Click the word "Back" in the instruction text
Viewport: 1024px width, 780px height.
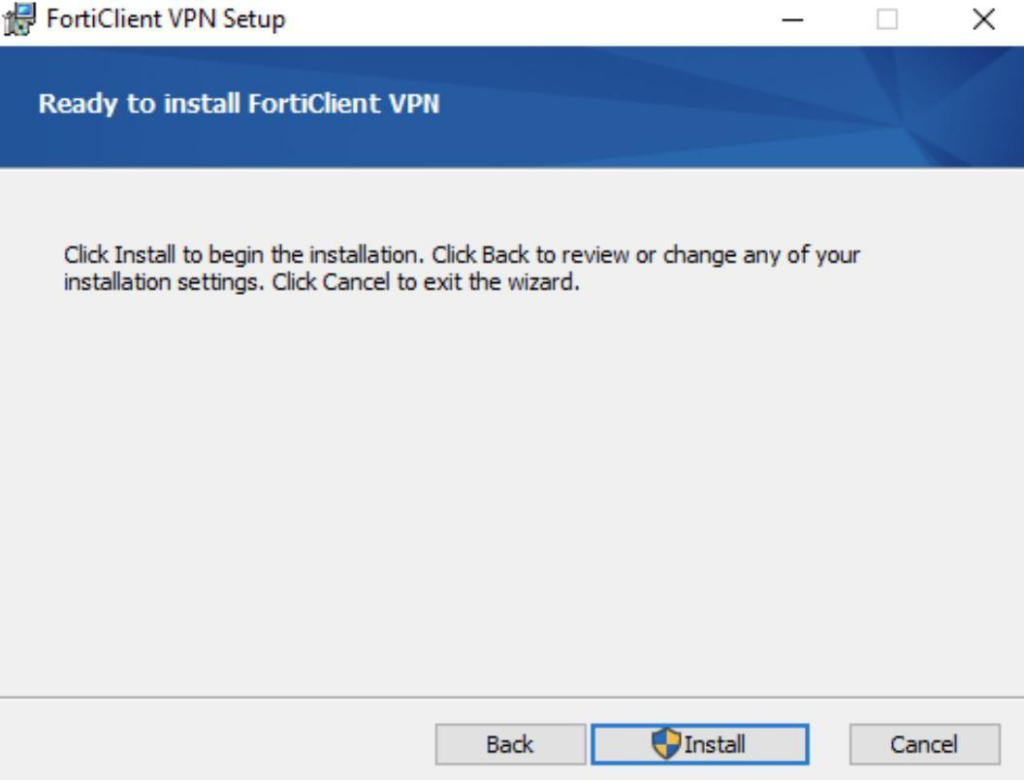[x=505, y=254]
